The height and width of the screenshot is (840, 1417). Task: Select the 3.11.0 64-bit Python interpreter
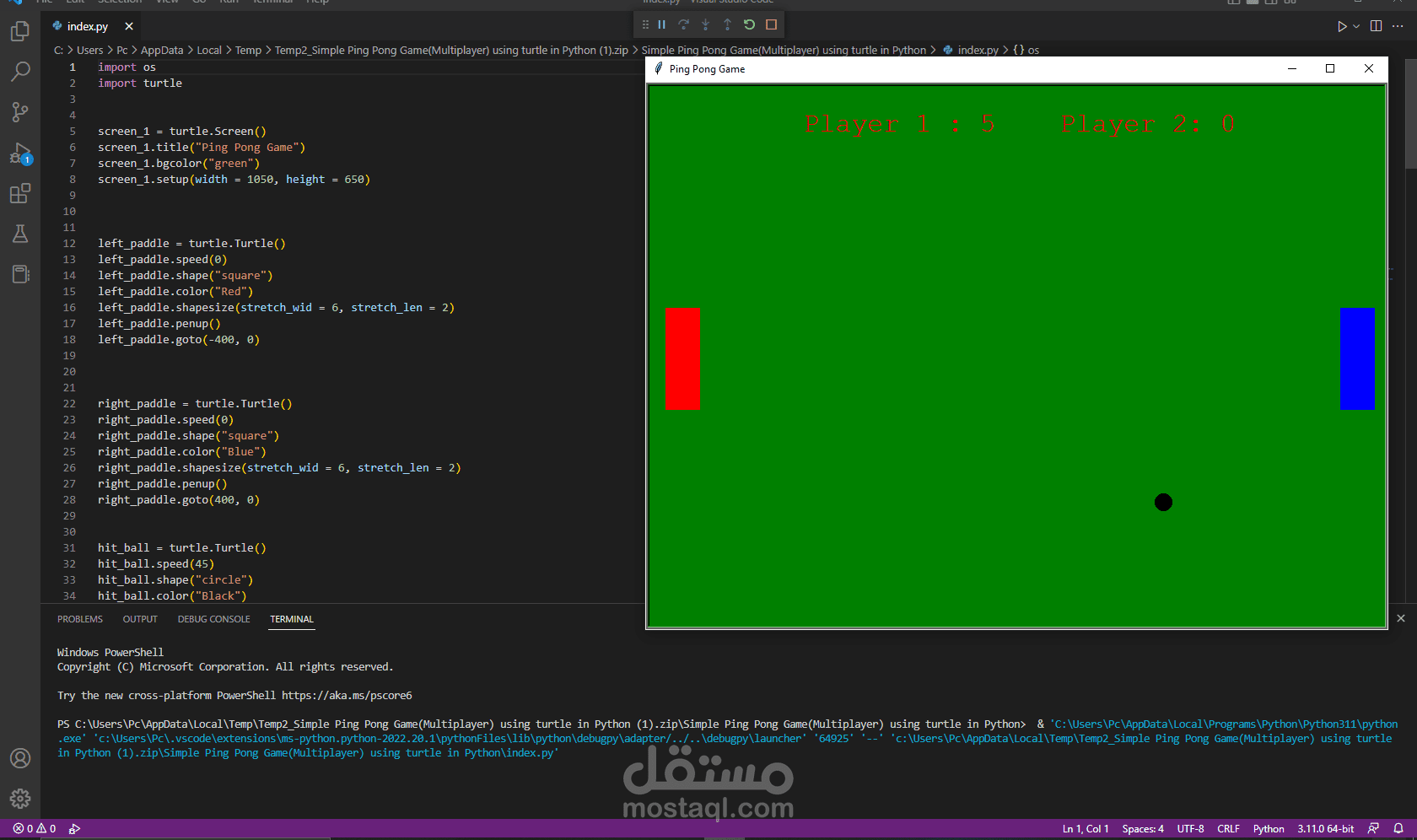(x=1325, y=829)
